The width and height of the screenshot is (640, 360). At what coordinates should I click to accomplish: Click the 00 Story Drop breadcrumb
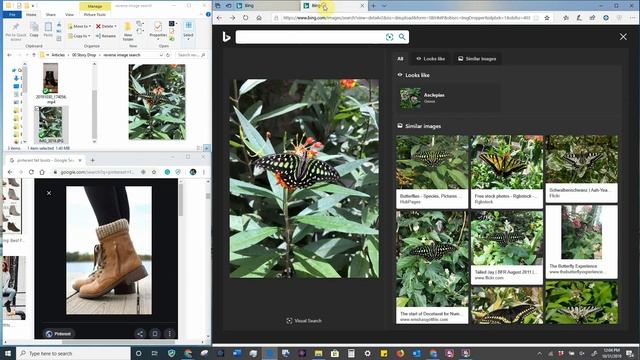(x=84, y=55)
